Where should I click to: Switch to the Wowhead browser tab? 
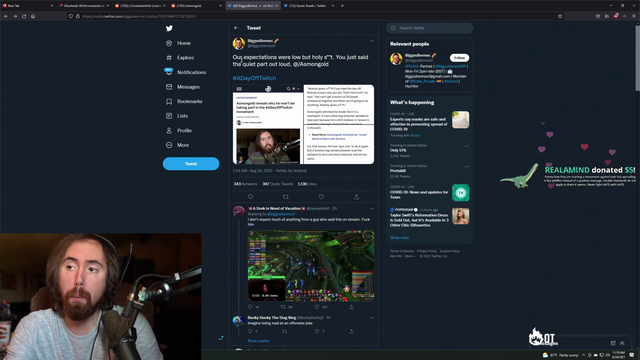[x=84, y=6]
